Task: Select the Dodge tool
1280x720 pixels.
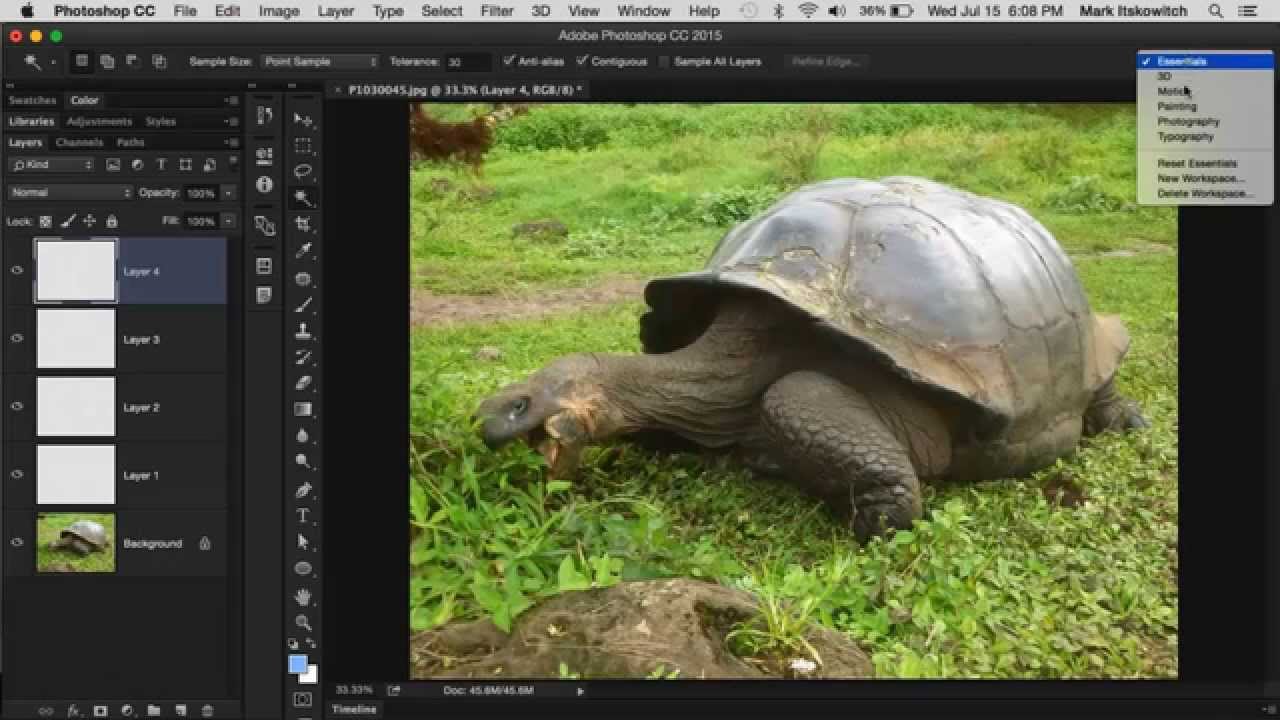Action: (303, 462)
